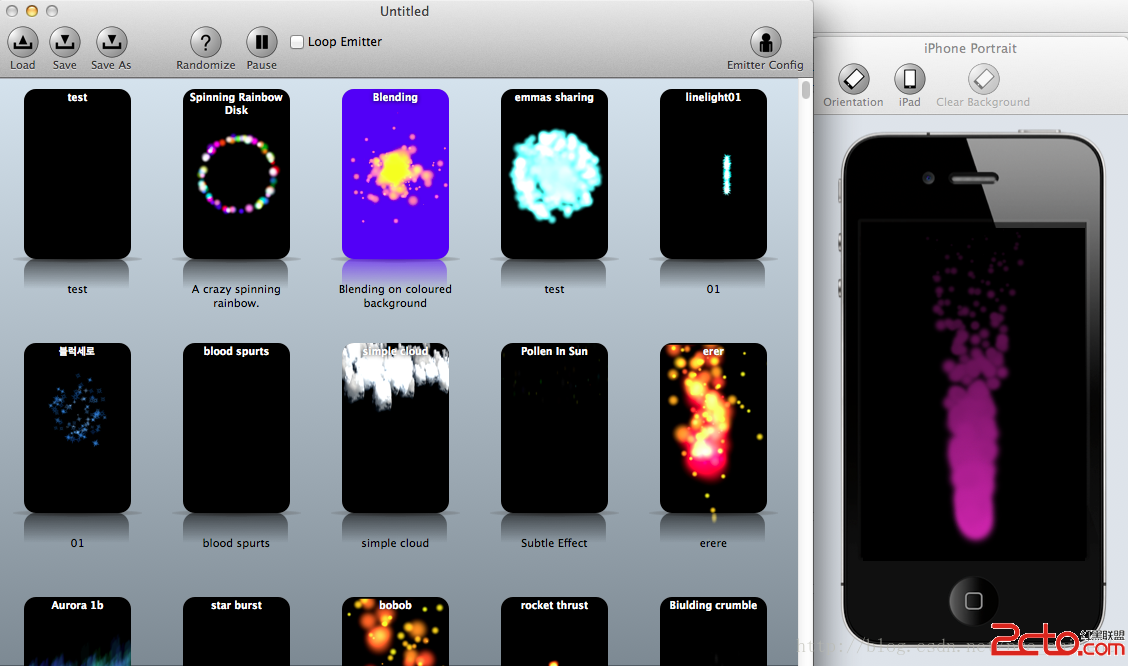Image resolution: width=1128 pixels, height=666 pixels.
Task: Open the Emitter Config panel
Action: point(765,42)
